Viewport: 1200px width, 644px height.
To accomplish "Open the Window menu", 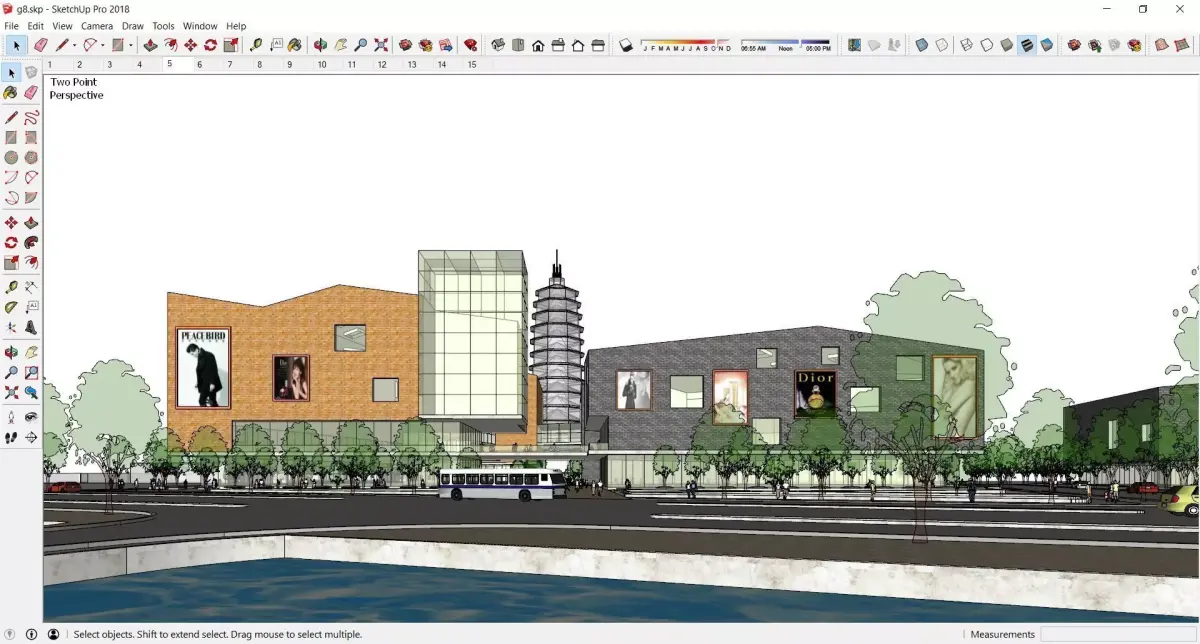I will point(200,26).
